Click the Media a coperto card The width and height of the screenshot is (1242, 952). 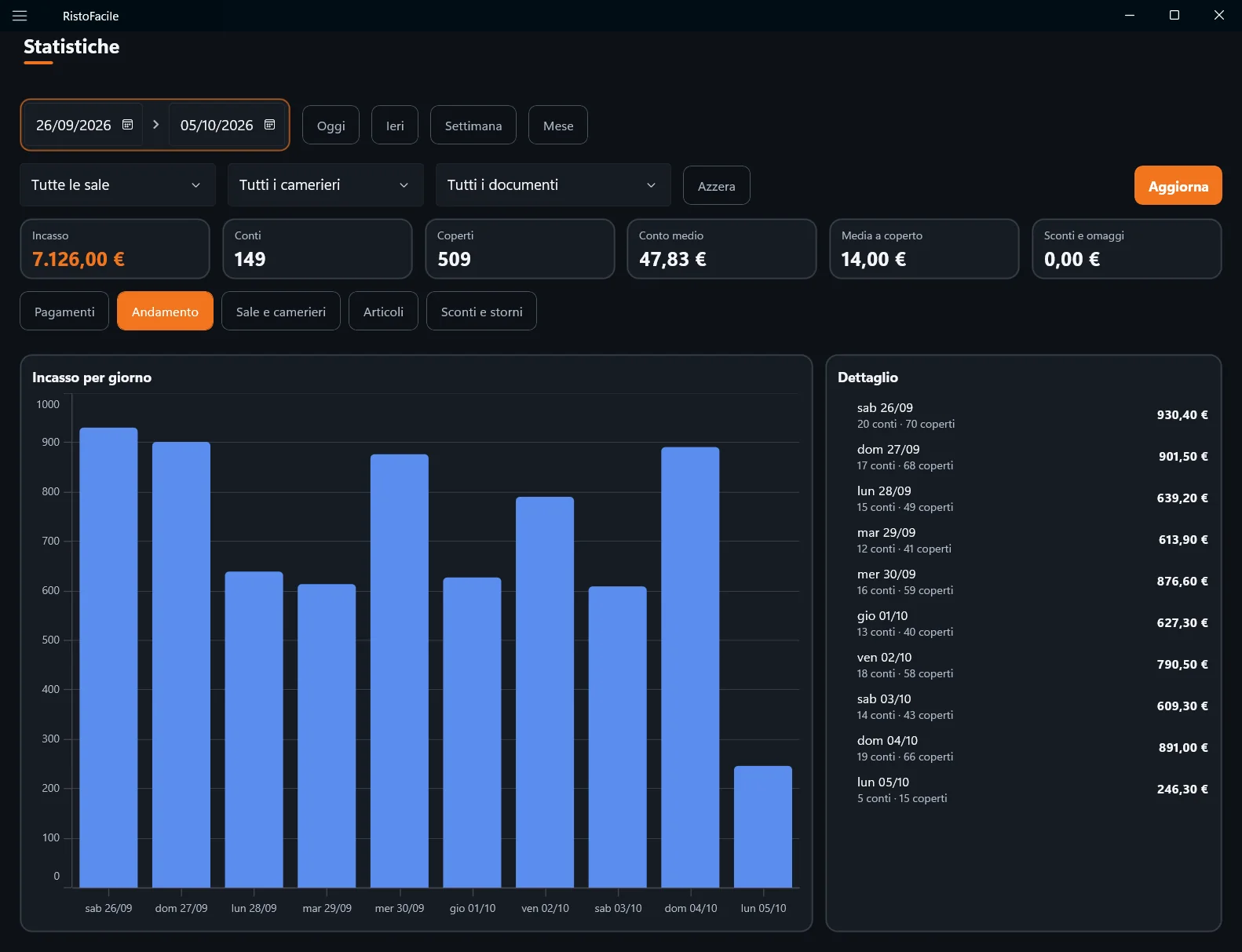tap(924, 249)
